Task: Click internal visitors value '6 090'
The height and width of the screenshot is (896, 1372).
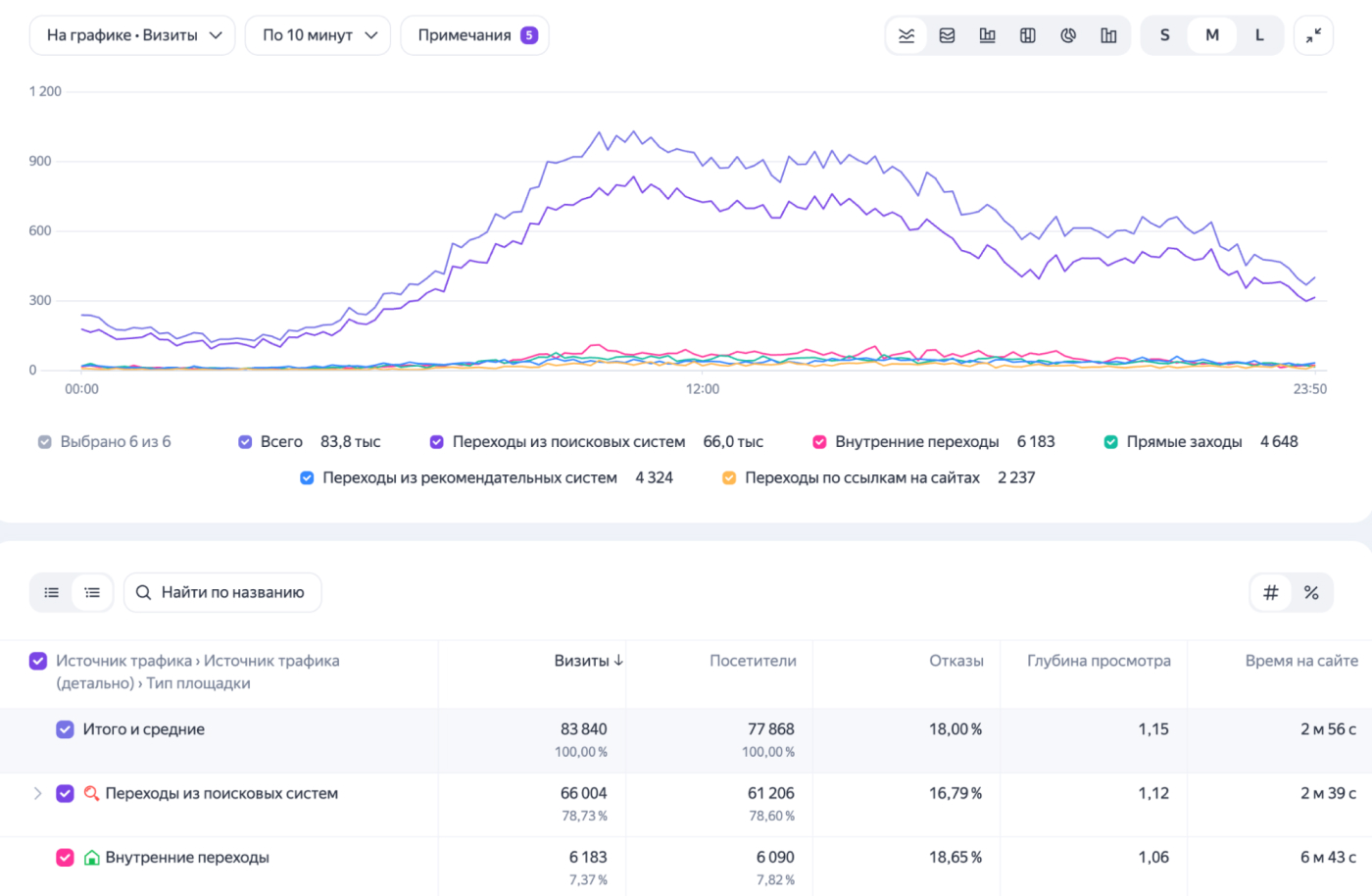Action: (x=775, y=858)
